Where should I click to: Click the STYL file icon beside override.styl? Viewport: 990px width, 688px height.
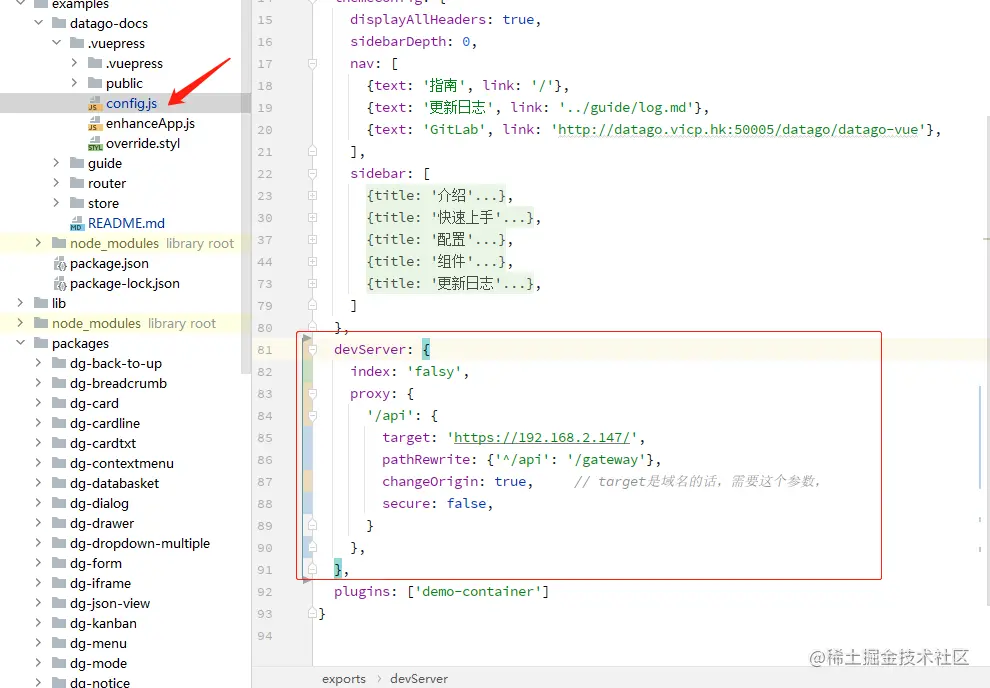[x=95, y=144]
